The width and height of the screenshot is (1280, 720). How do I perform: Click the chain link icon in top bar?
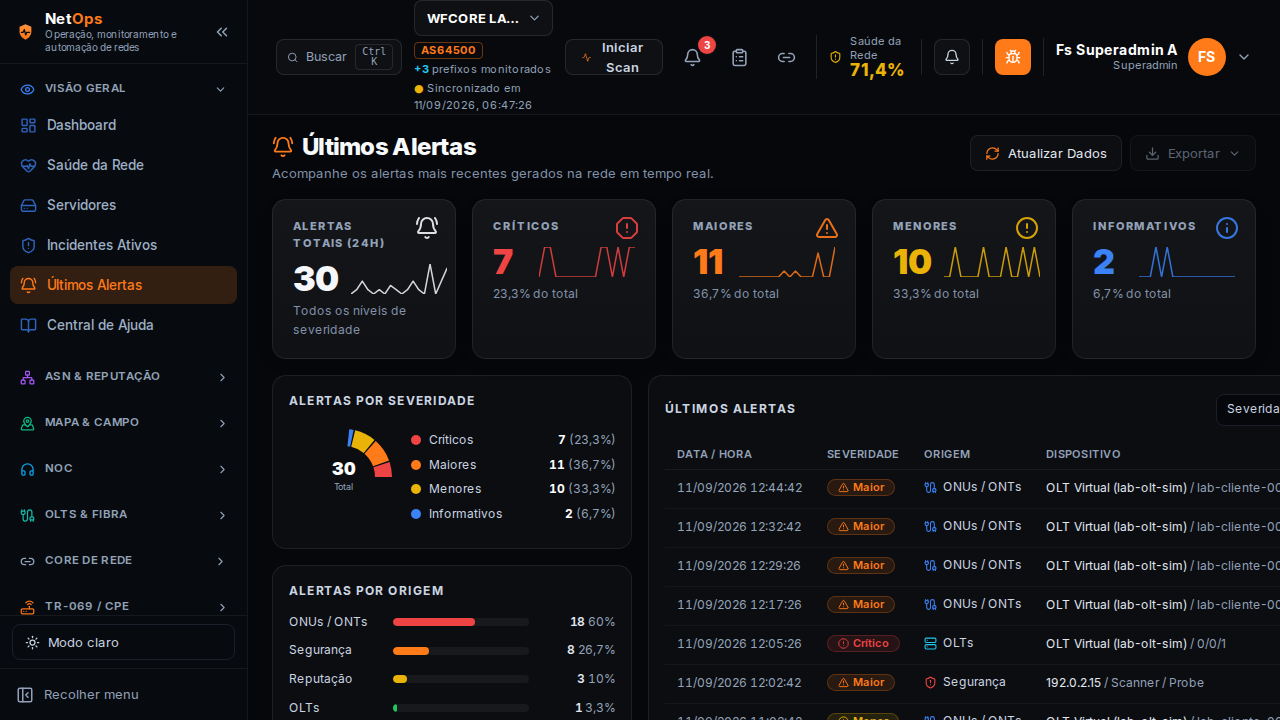click(786, 57)
